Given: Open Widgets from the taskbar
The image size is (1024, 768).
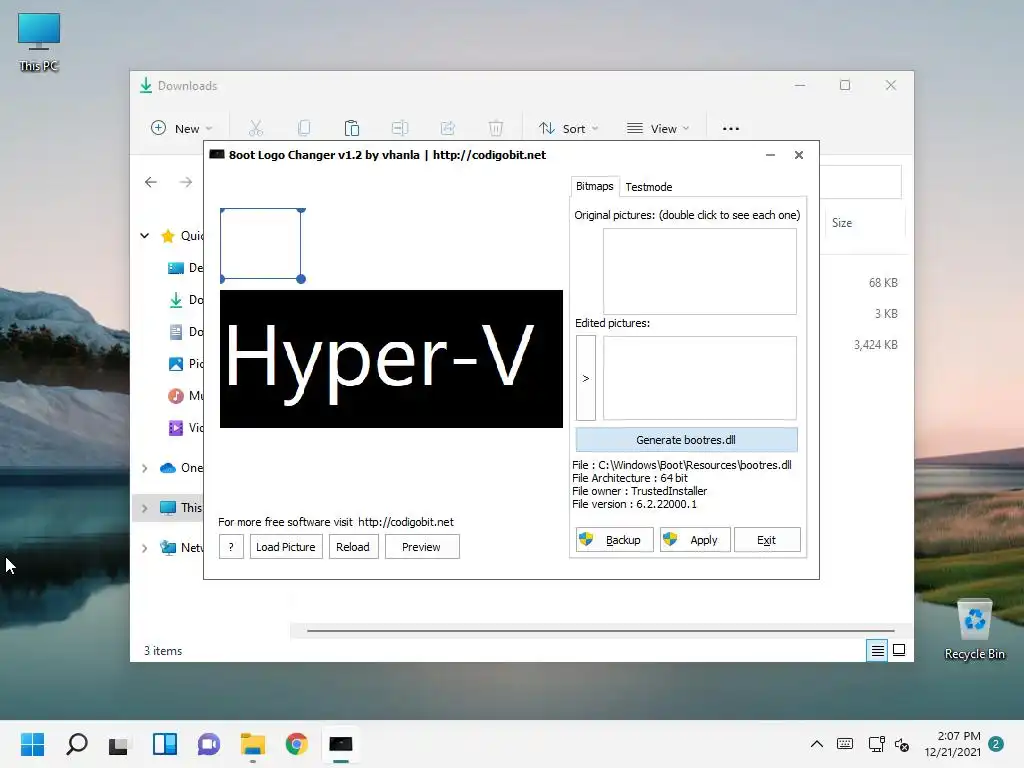Looking at the screenshot, I should [165, 744].
